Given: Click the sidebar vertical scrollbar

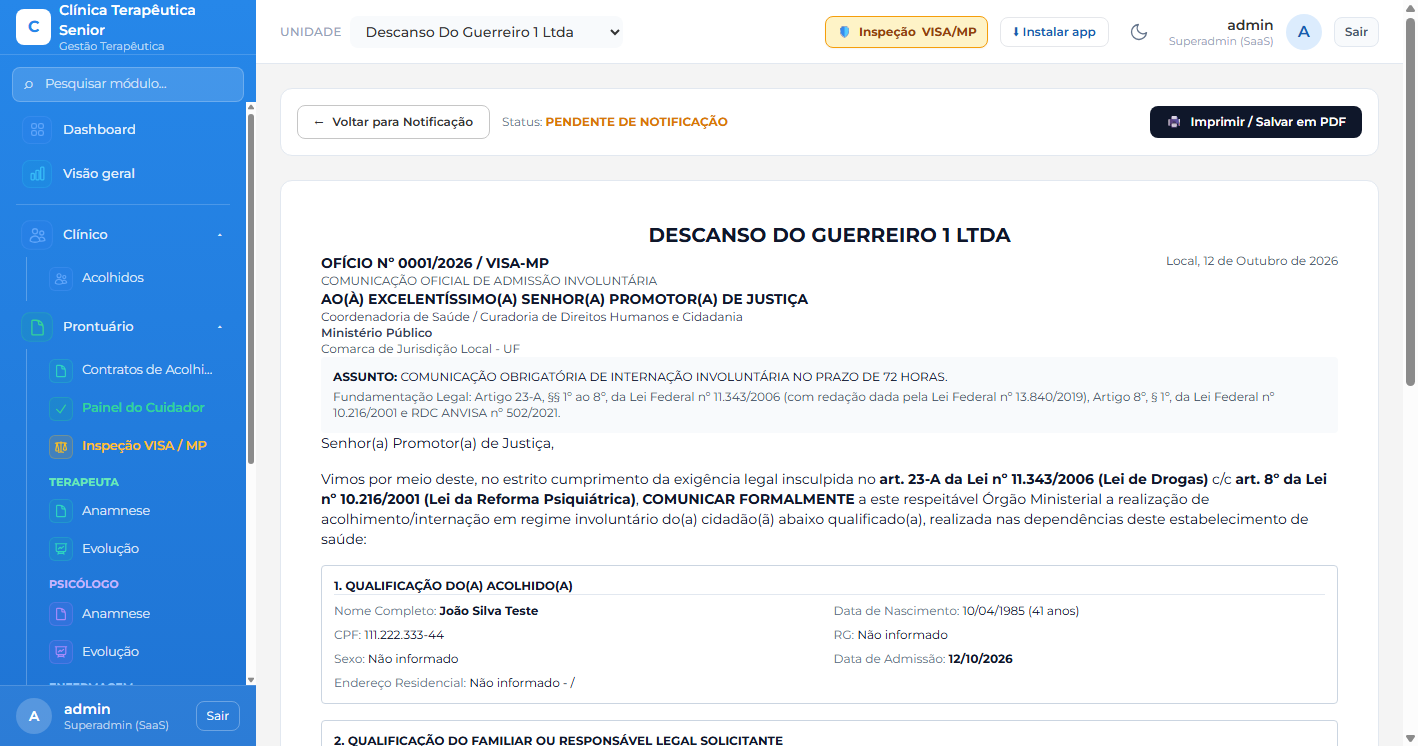Looking at the screenshot, I should click(250, 289).
